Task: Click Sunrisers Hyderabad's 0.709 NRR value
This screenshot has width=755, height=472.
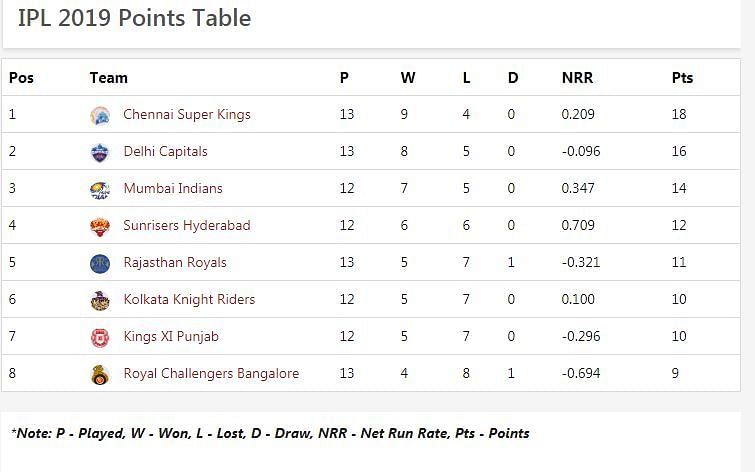Action: tap(578, 226)
